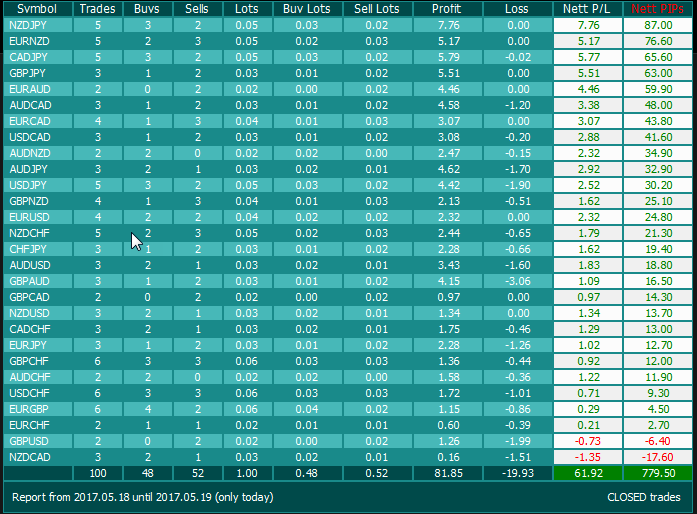Click the Nett P/L column header
The image size is (697, 514).
click(587, 9)
